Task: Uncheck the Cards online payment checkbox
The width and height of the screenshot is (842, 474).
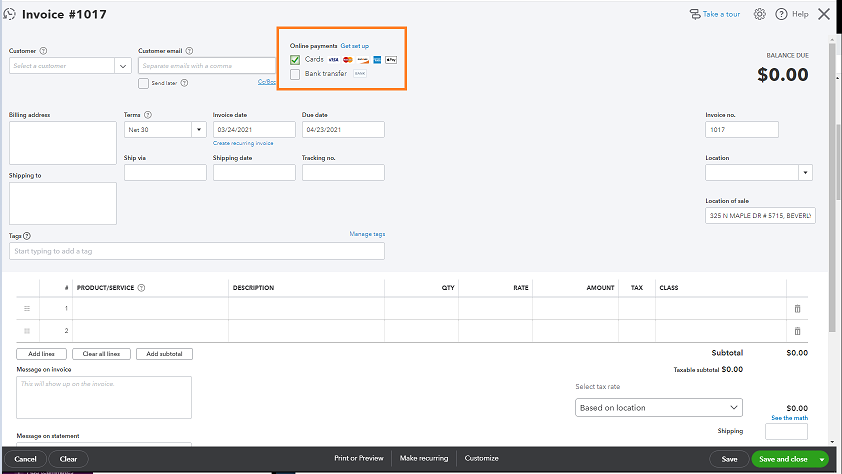Action: point(295,60)
